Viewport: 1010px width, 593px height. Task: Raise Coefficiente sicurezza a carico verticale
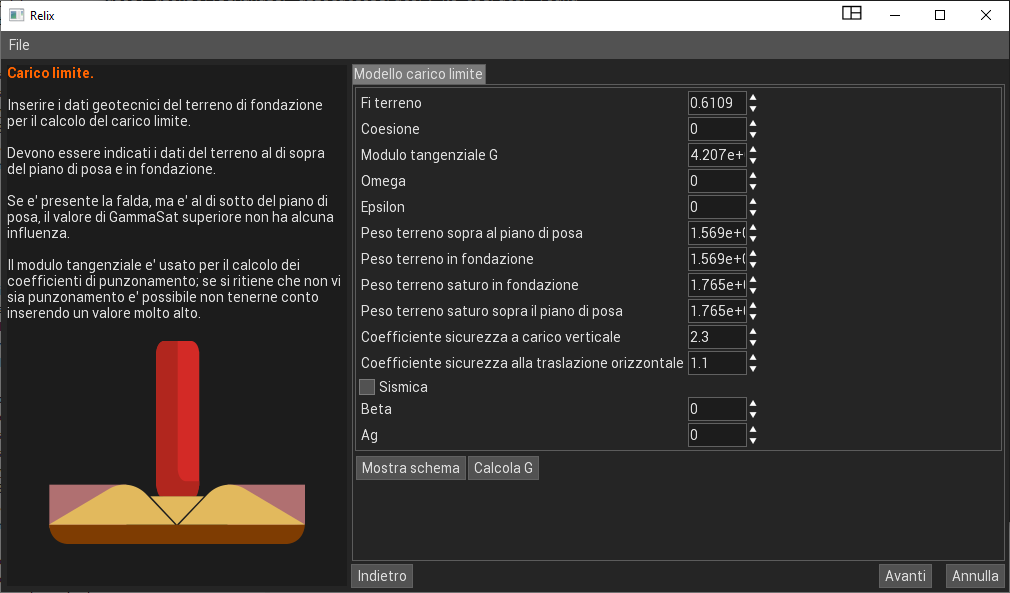coord(753,332)
